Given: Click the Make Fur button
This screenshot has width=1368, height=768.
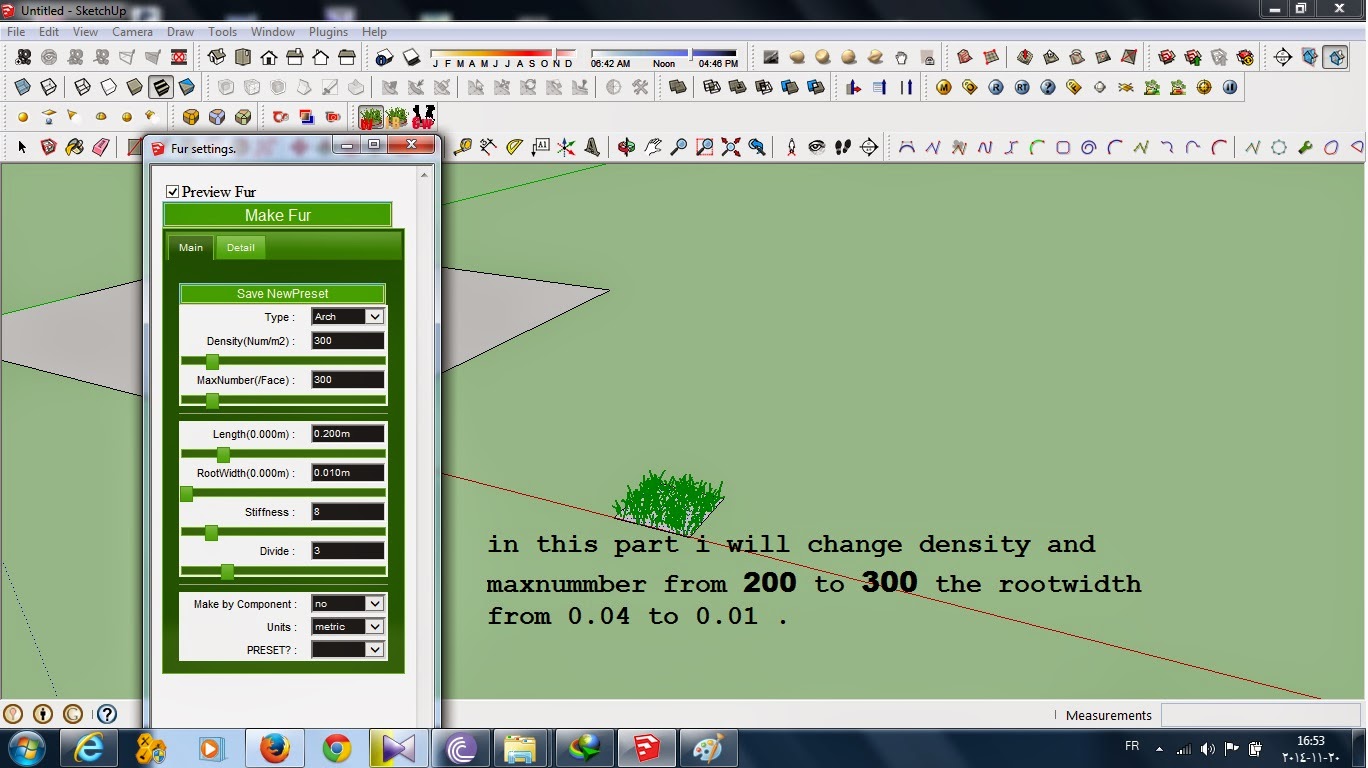Looking at the screenshot, I should (277, 215).
